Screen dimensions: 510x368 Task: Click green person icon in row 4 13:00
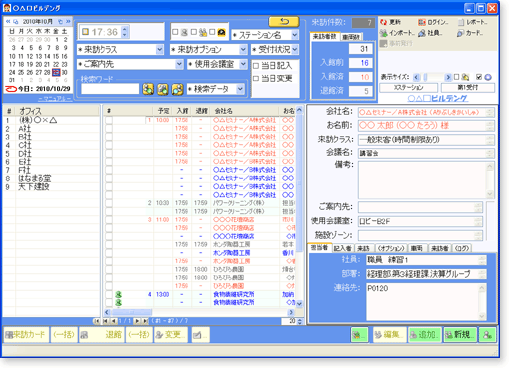pos(118,294)
